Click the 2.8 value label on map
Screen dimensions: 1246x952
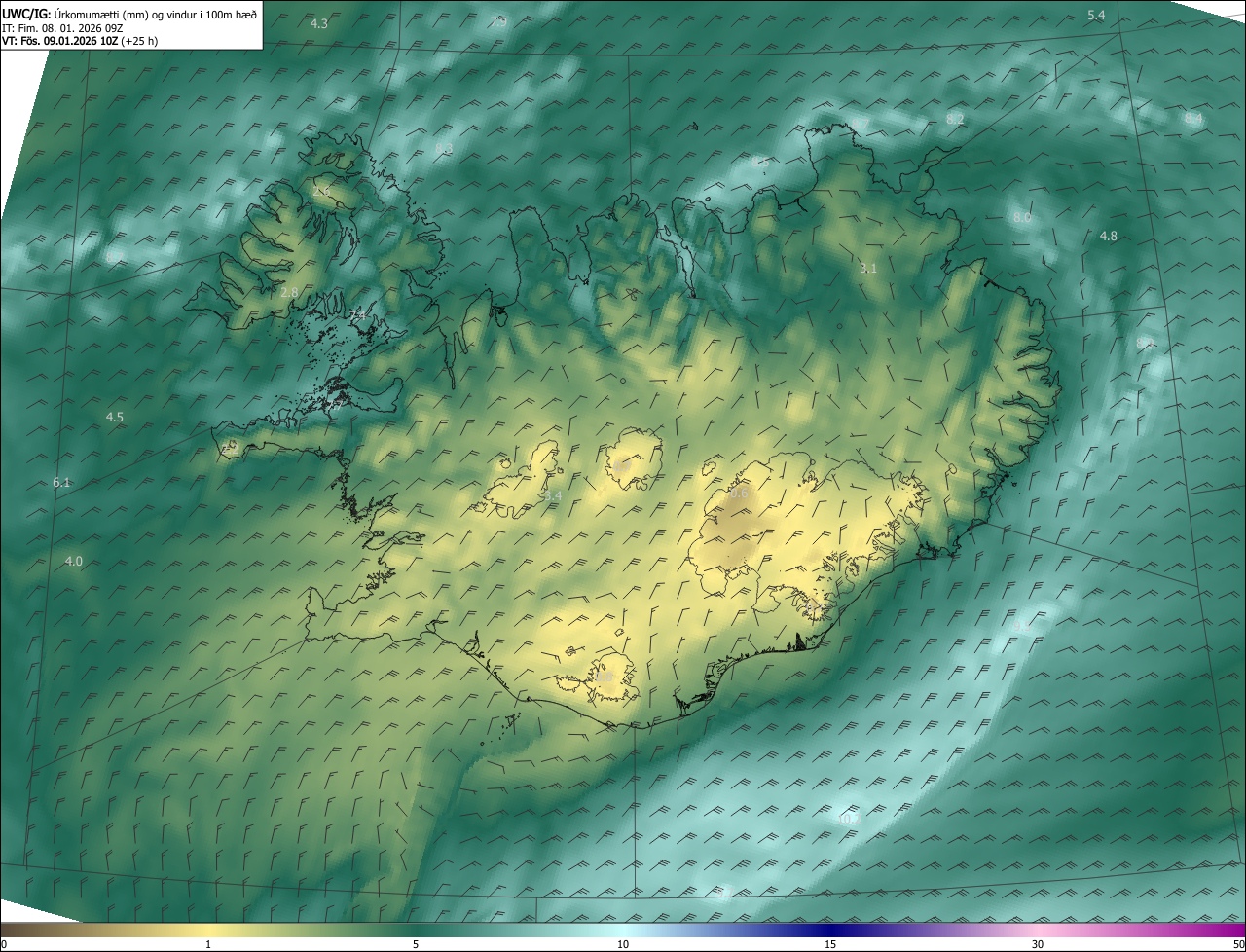pos(289,292)
